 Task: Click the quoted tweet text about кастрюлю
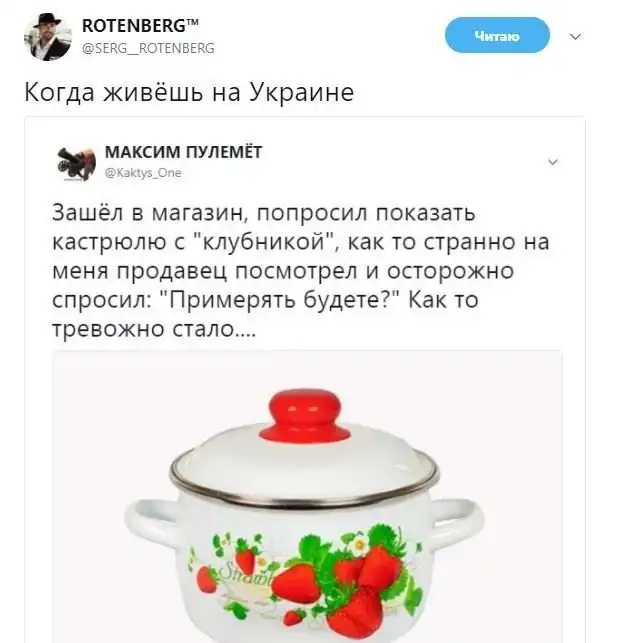click(x=301, y=271)
